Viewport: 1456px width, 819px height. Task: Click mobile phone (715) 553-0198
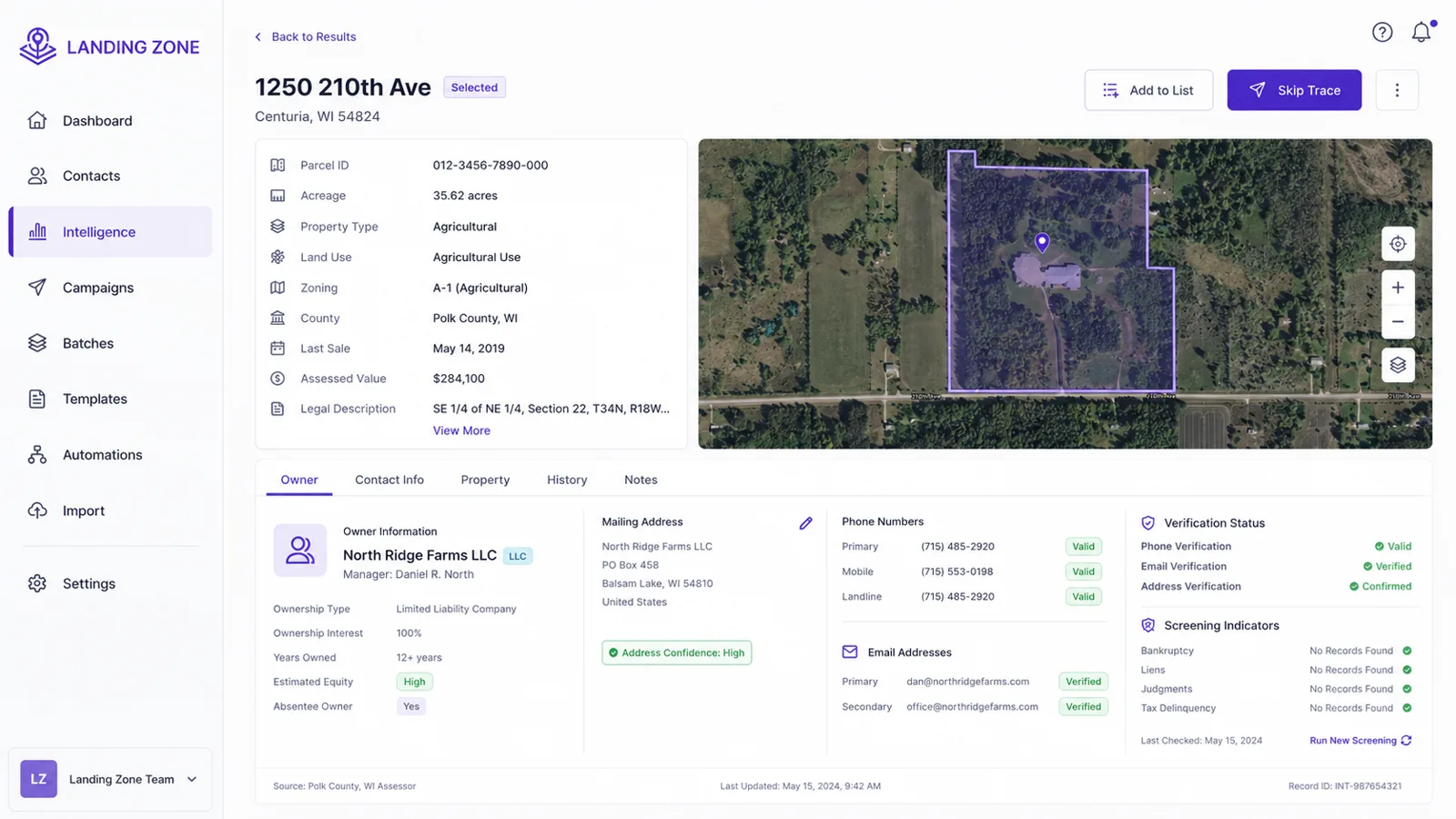tap(957, 571)
